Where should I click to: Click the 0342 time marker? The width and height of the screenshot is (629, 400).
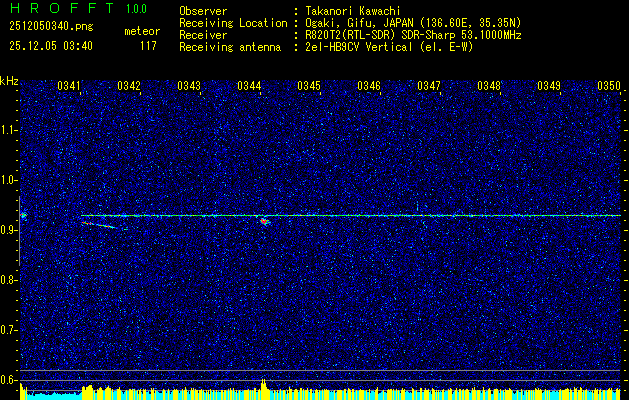coord(129,86)
